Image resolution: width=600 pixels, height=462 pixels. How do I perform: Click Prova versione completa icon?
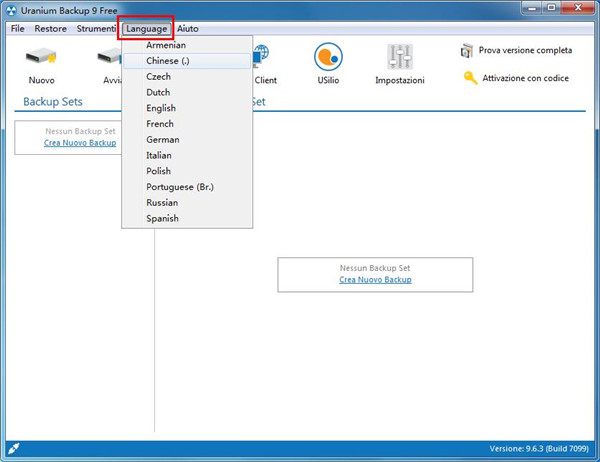pyautogui.click(x=466, y=51)
